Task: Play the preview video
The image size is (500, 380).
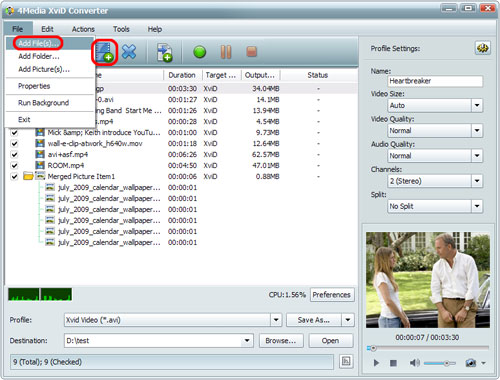Action: click(376, 363)
